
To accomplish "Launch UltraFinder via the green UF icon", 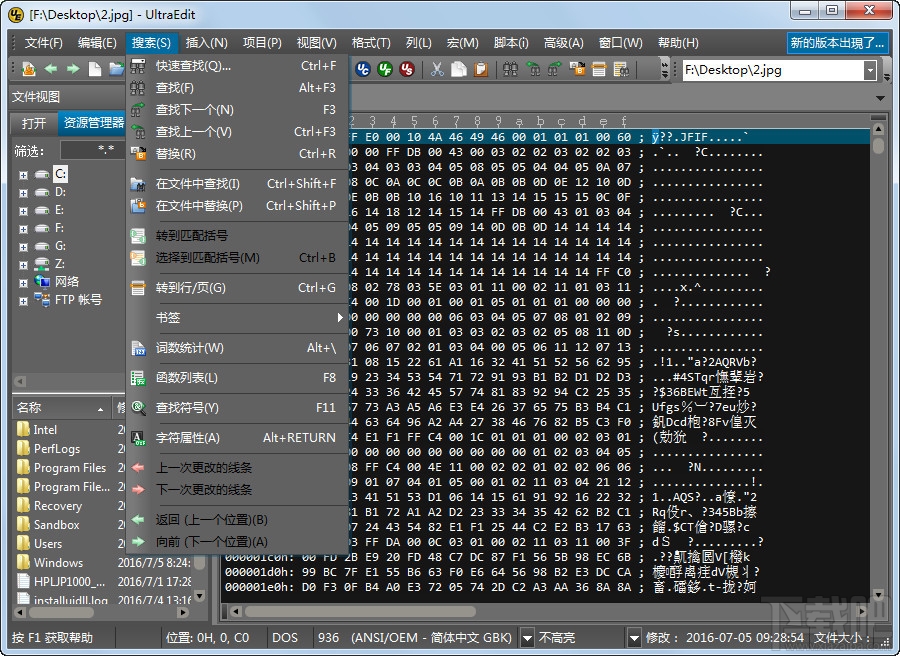I will click(385, 69).
